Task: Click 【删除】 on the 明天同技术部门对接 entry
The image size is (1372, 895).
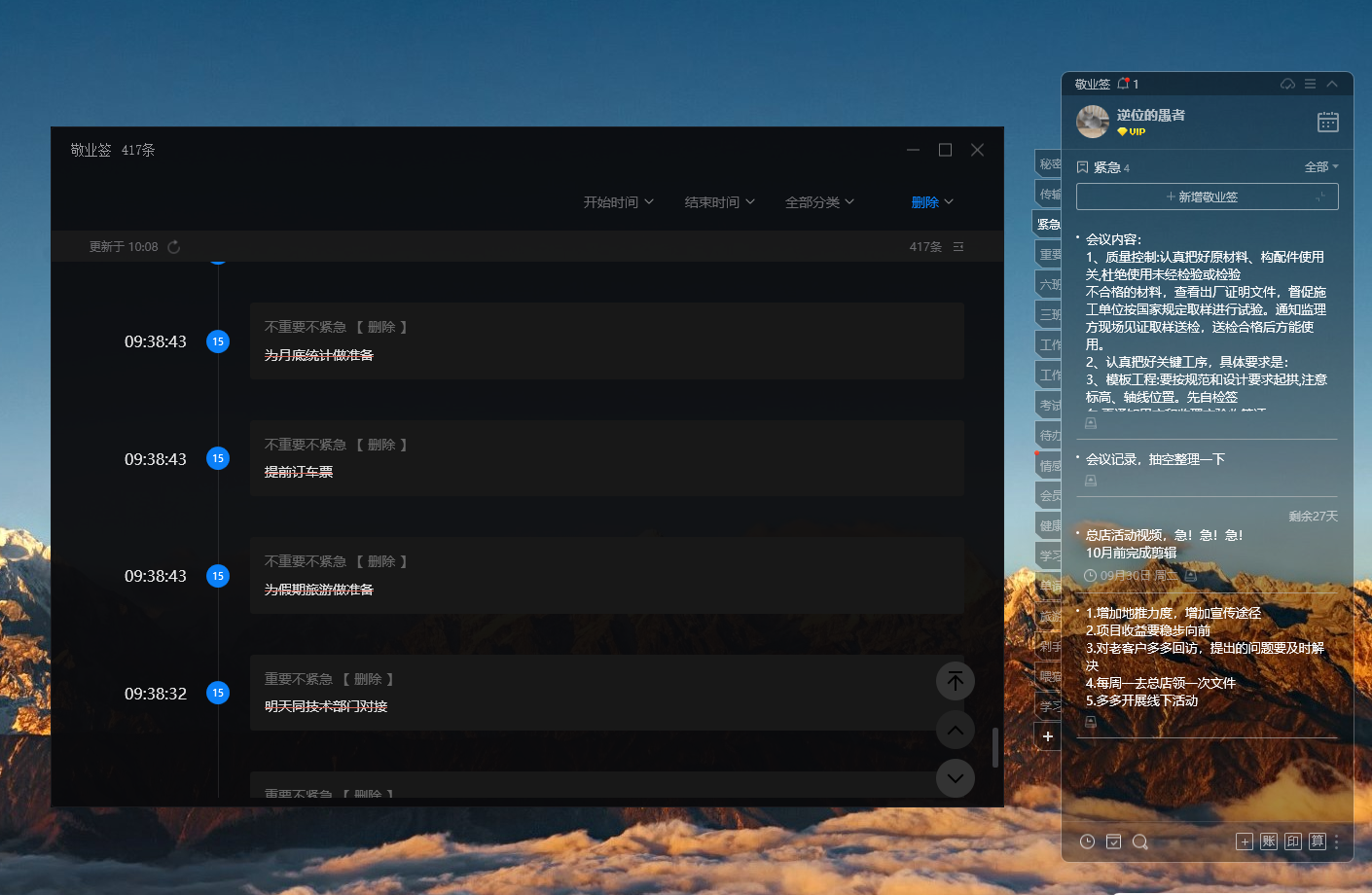Action: (368, 679)
